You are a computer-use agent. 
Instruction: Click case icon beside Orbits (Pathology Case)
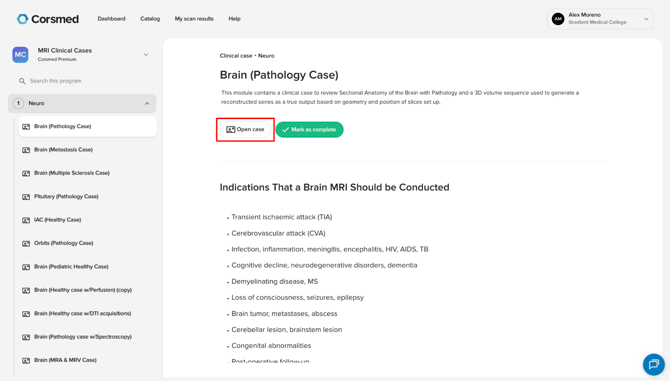26,243
